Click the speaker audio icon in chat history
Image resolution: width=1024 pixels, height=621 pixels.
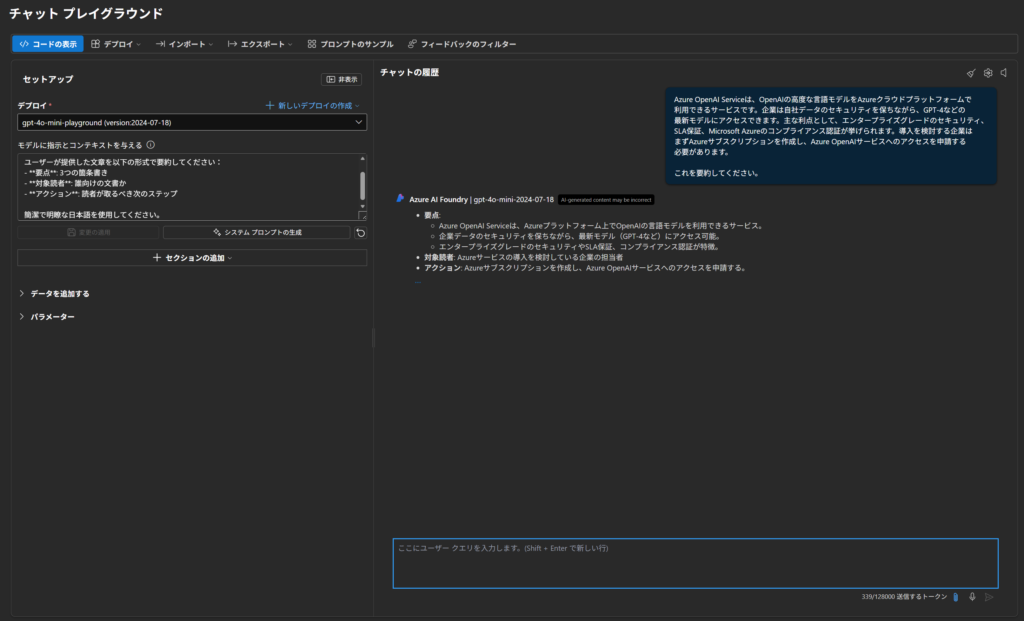point(1003,73)
